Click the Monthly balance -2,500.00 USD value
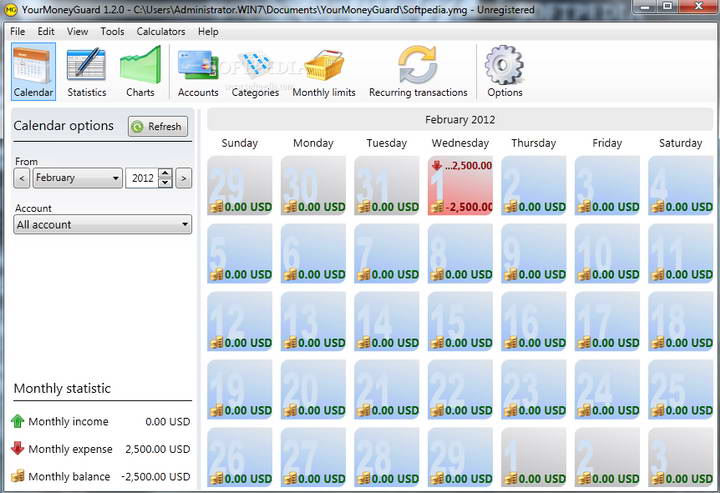The width and height of the screenshot is (720, 493). point(156,476)
